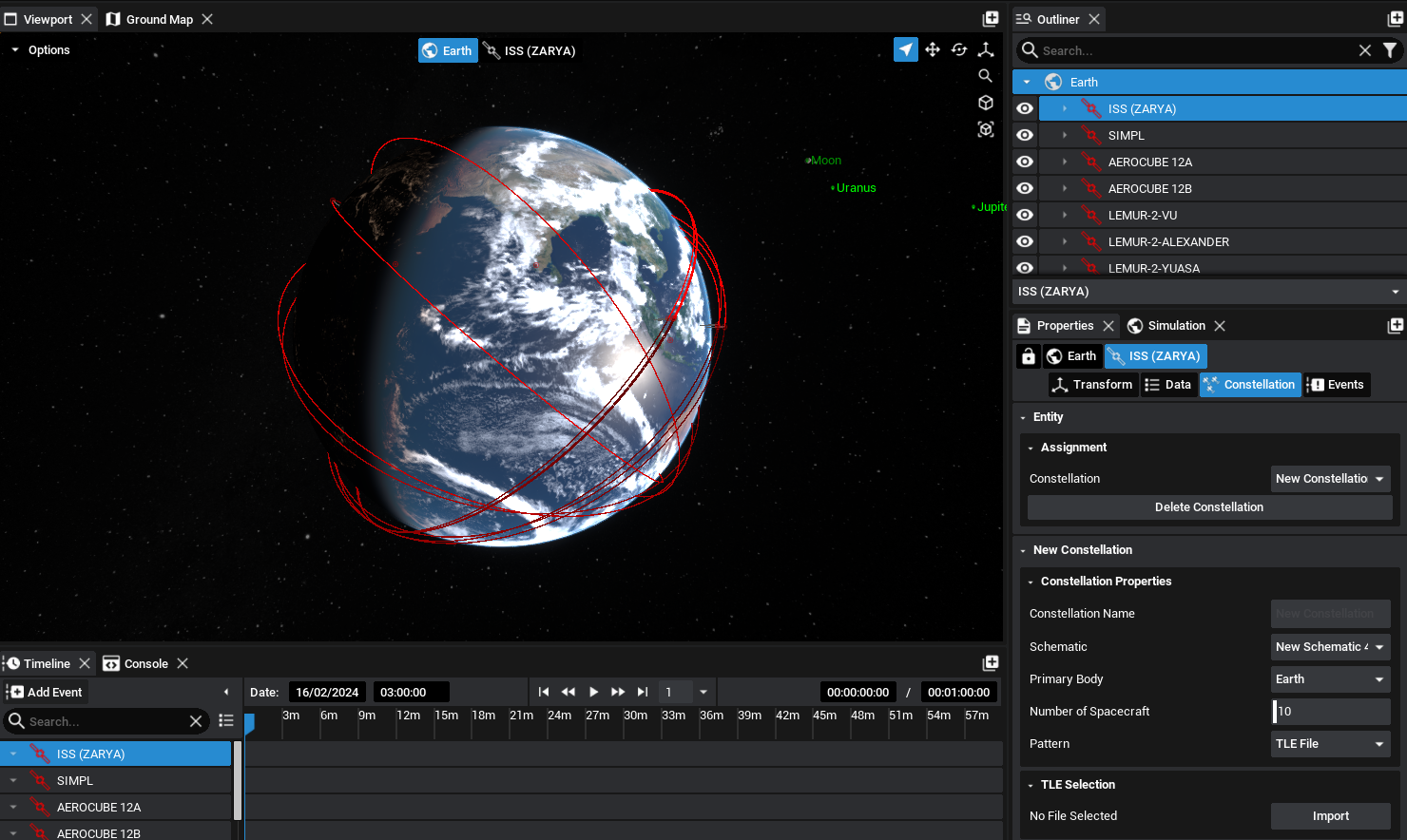The width and height of the screenshot is (1407, 840).
Task: Collapse the Constellation Properties section
Action: (x=1031, y=582)
